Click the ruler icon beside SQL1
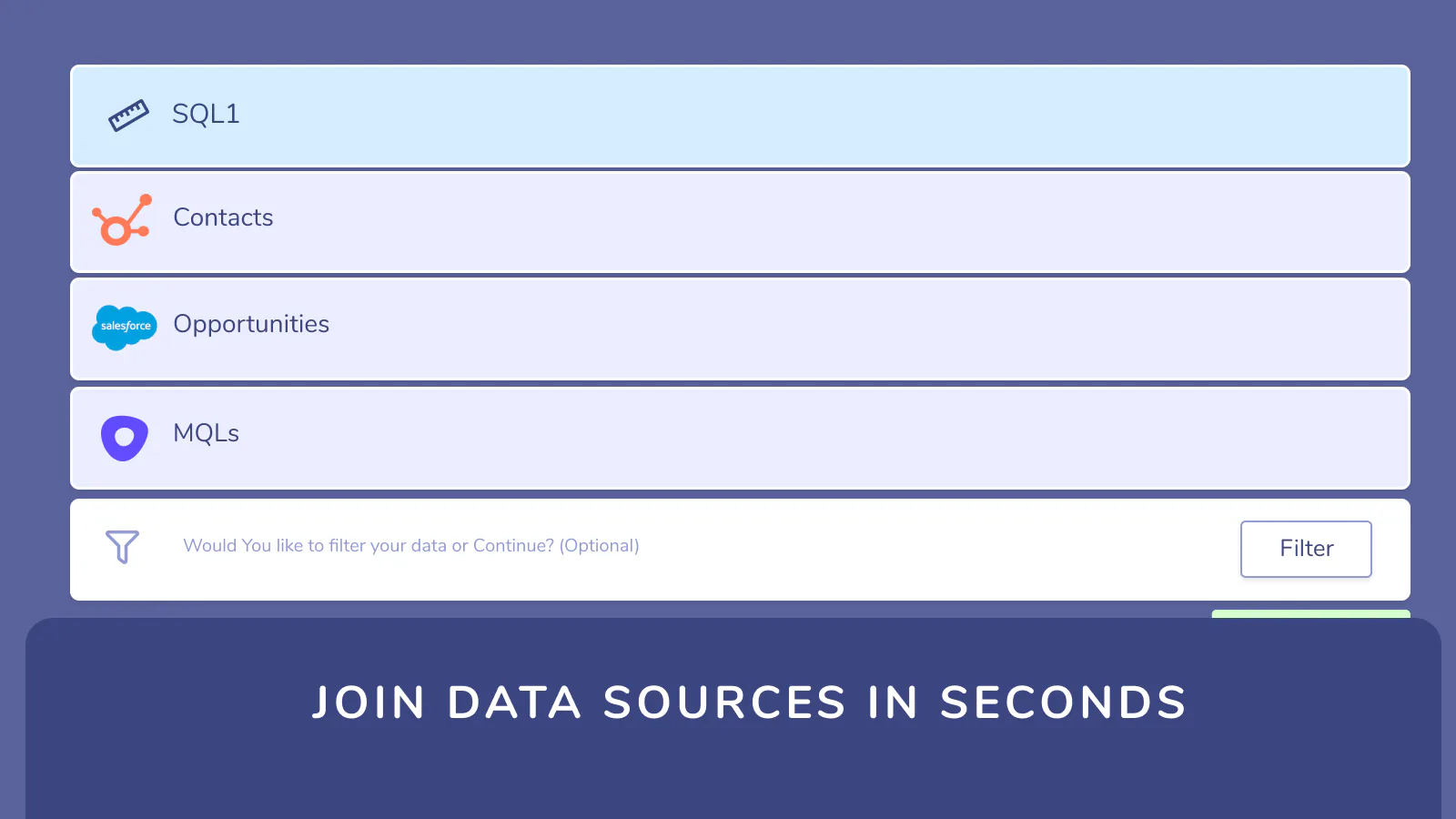Viewport: 1456px width, 819px height. tap(128, 116)
